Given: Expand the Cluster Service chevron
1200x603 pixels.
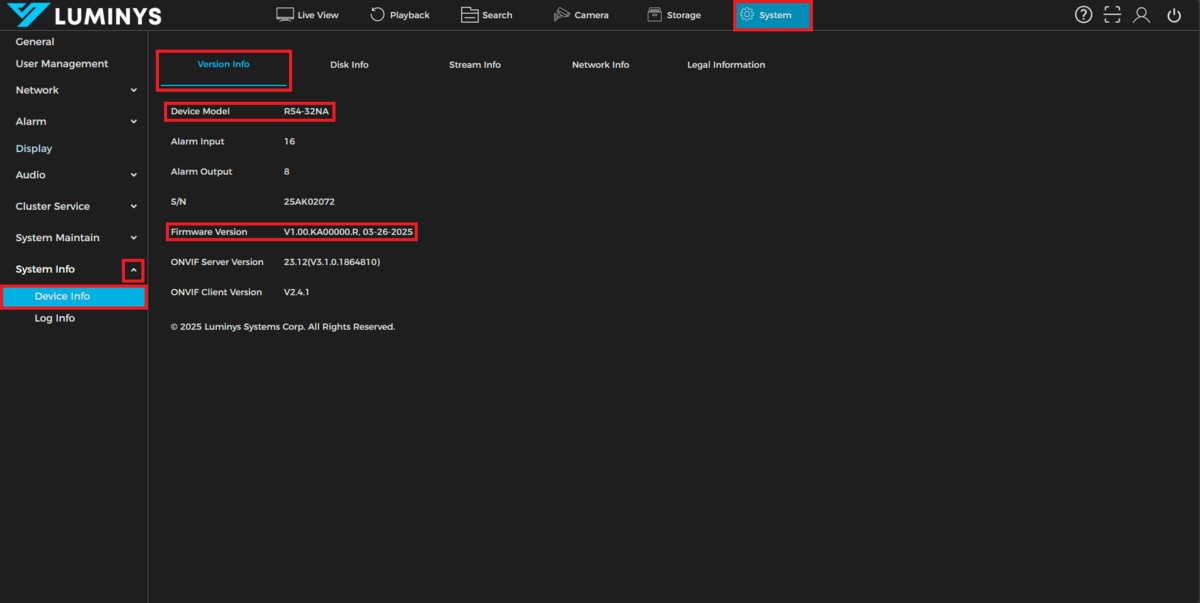Looking at the screenshot, I should [134, 207].
